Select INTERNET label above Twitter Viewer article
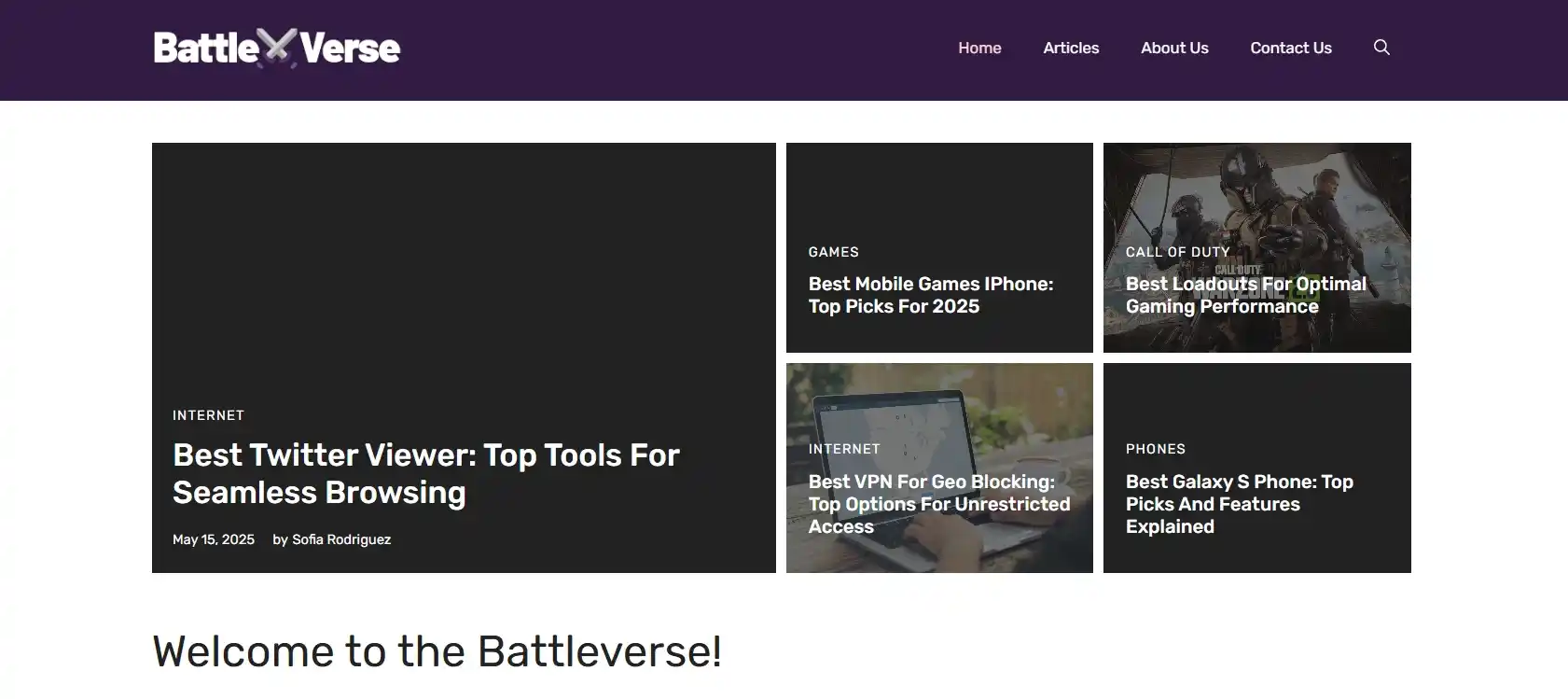1568x699 pixels. (209, 415)
